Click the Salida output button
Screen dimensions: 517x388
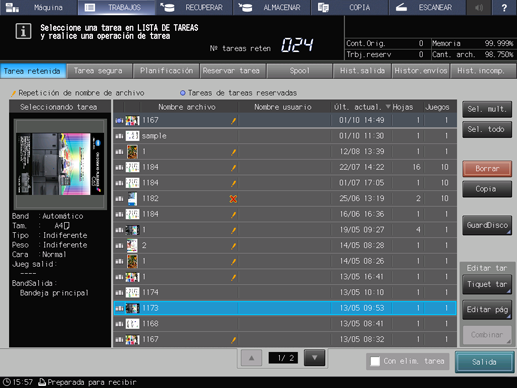(x=484, y=362)
